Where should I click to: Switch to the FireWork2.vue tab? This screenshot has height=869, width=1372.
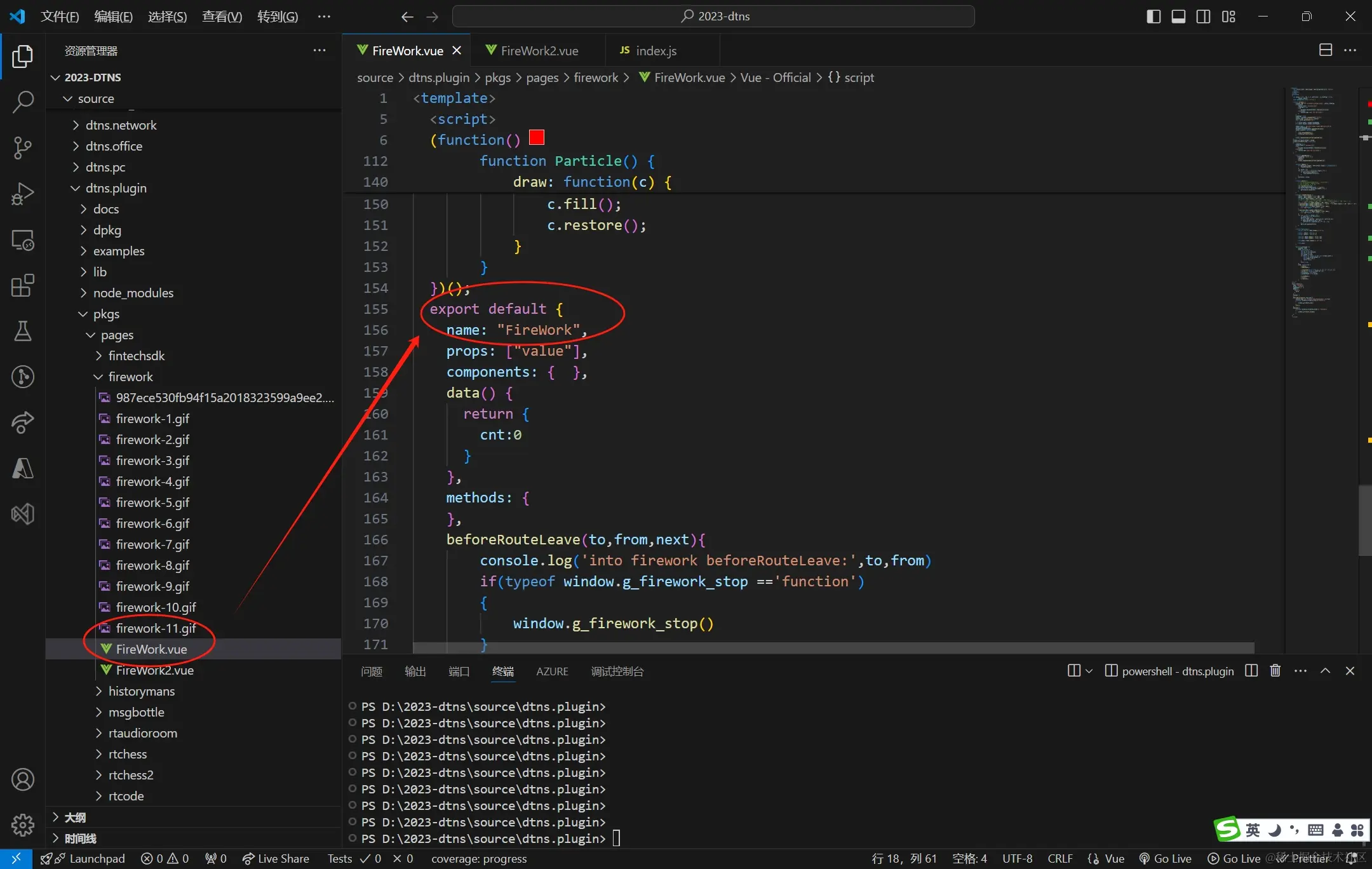[x=539, y=51]
